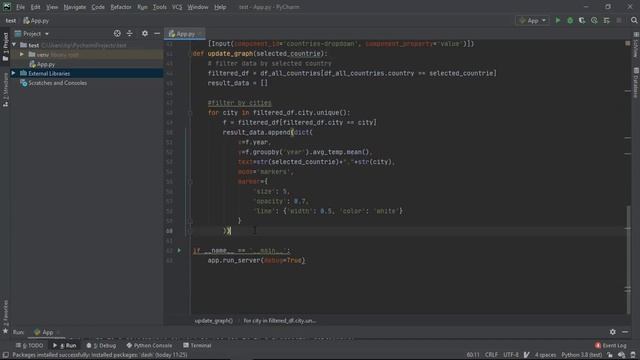Locate current file in Project panel
Viewport: 640px width, 360px height.
117,33
